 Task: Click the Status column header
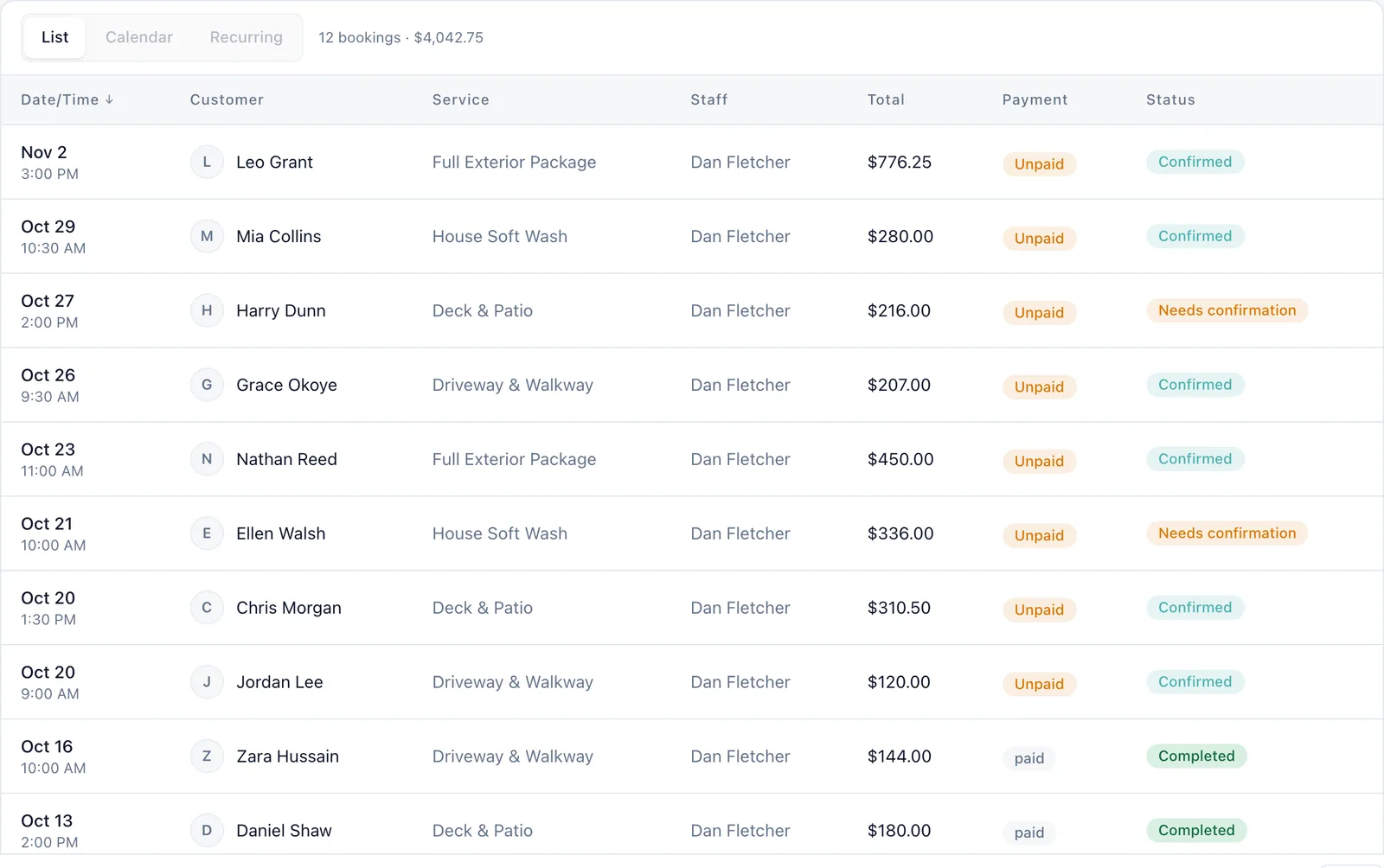[1170, 99]
